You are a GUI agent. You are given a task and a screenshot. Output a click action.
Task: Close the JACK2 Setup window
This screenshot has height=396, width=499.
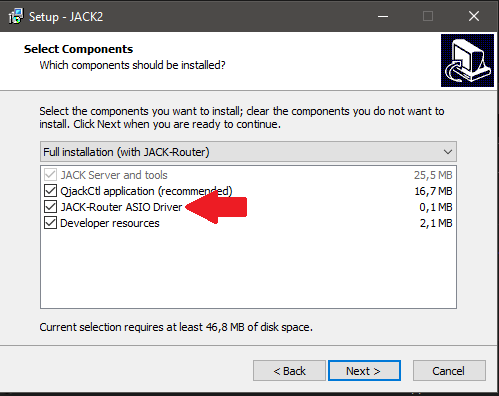click(474, 16)
